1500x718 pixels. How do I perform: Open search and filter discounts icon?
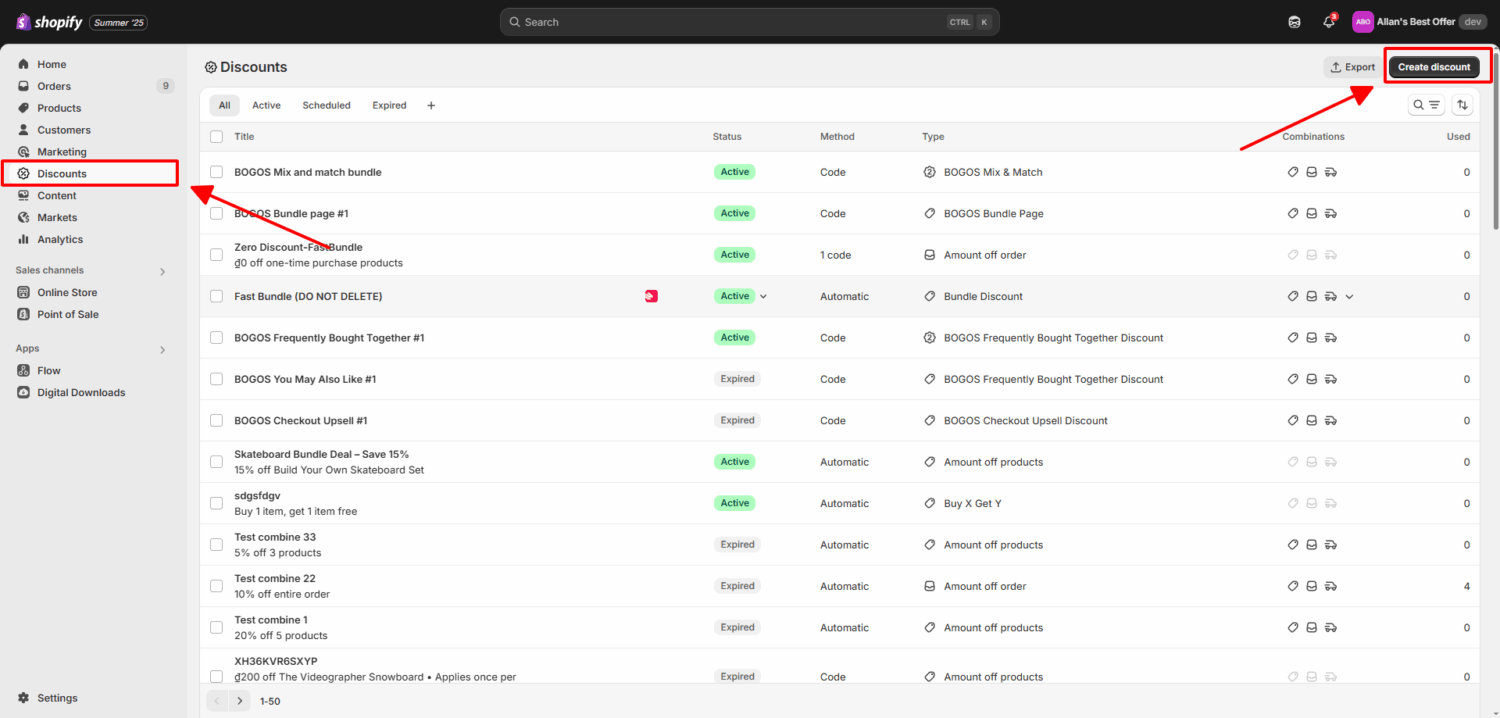pos(1426,105)
